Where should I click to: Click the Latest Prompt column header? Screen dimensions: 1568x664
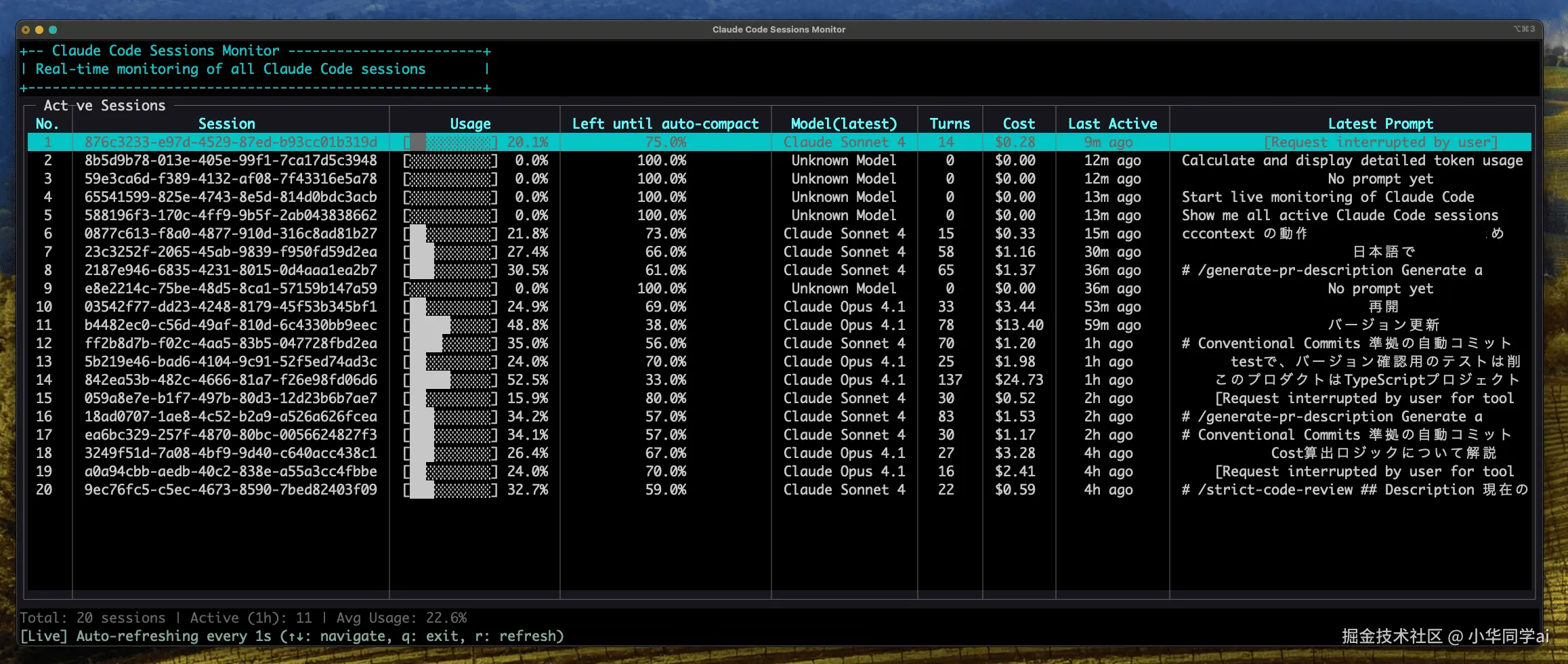coord(1380,124)
